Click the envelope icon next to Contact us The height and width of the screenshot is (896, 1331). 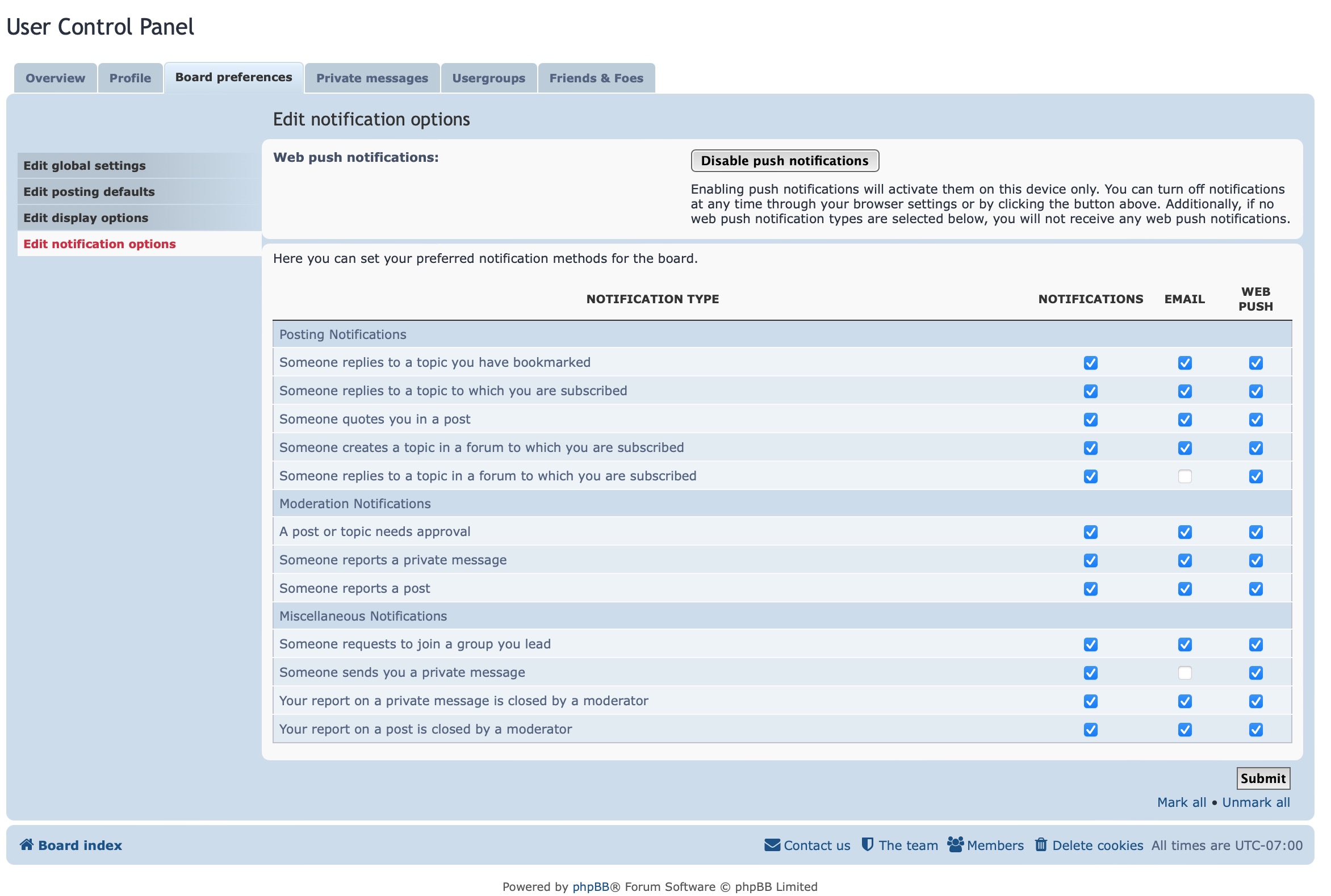(771, 844)
